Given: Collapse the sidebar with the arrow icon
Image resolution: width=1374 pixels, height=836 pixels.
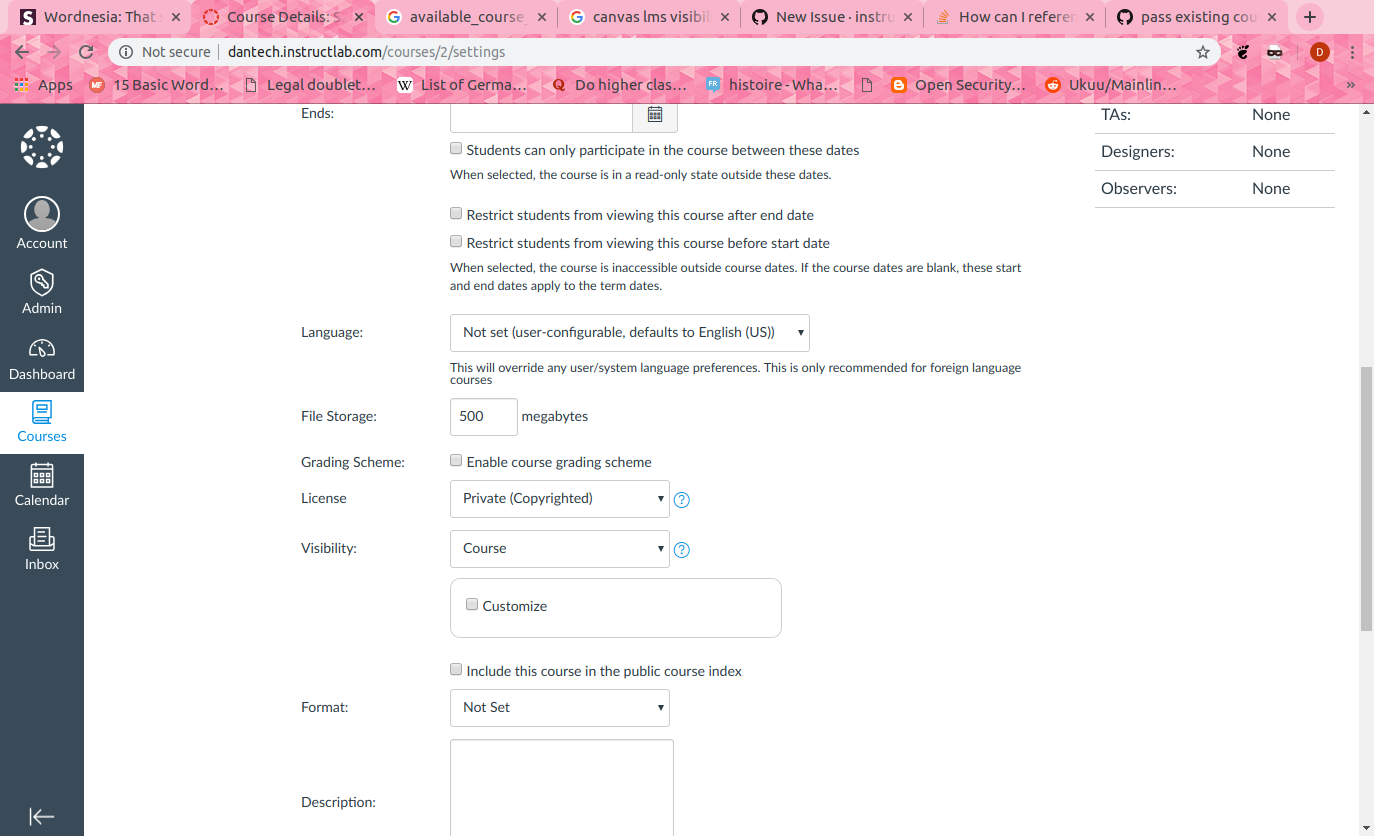Looking at the screenshot, I should click(41, 816).
